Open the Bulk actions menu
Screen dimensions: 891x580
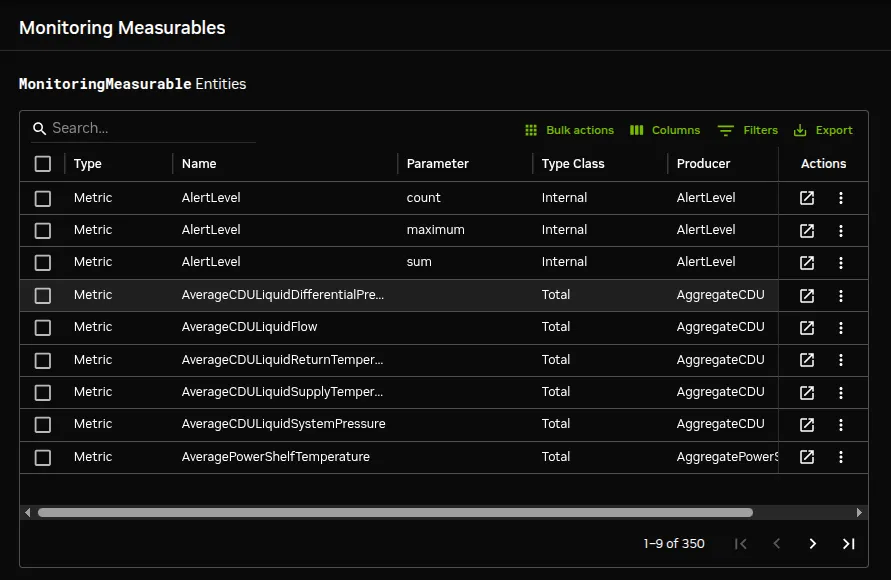click(x=569, y=130)
